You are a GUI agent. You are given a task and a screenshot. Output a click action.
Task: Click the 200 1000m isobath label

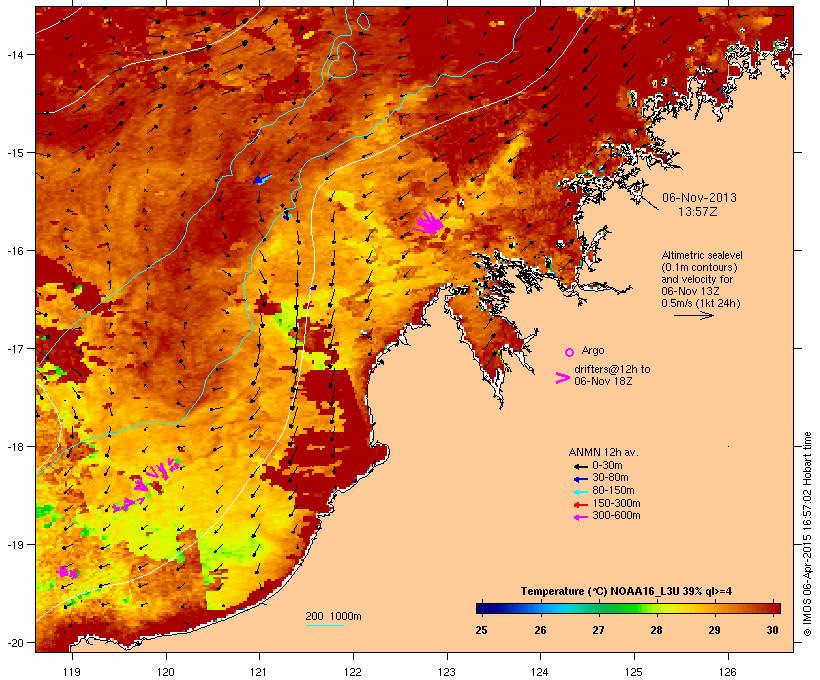click(x=333, y=616)
